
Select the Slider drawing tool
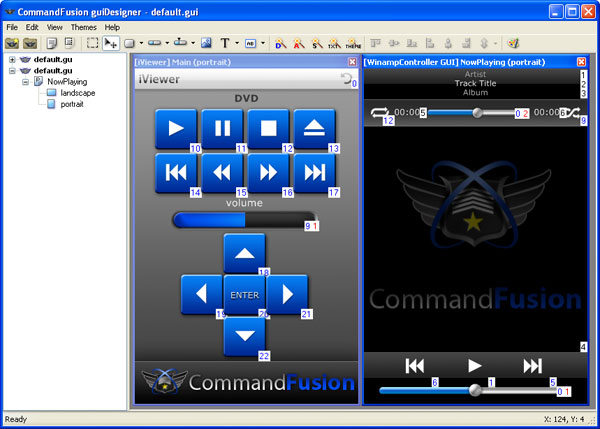click(x=180, y=42)
